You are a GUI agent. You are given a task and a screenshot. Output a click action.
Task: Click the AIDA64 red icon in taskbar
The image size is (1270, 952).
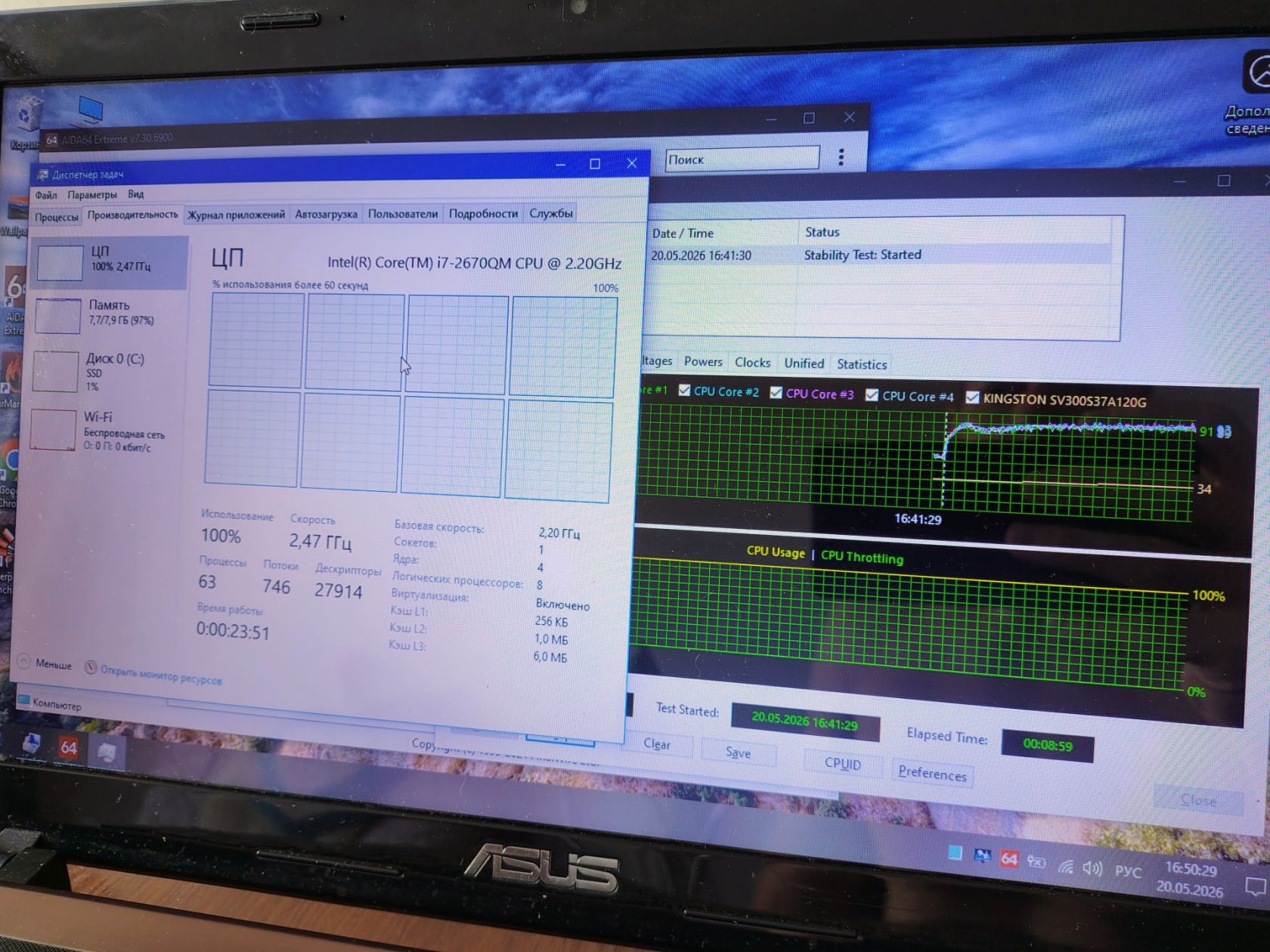click(x=69, y=747)
